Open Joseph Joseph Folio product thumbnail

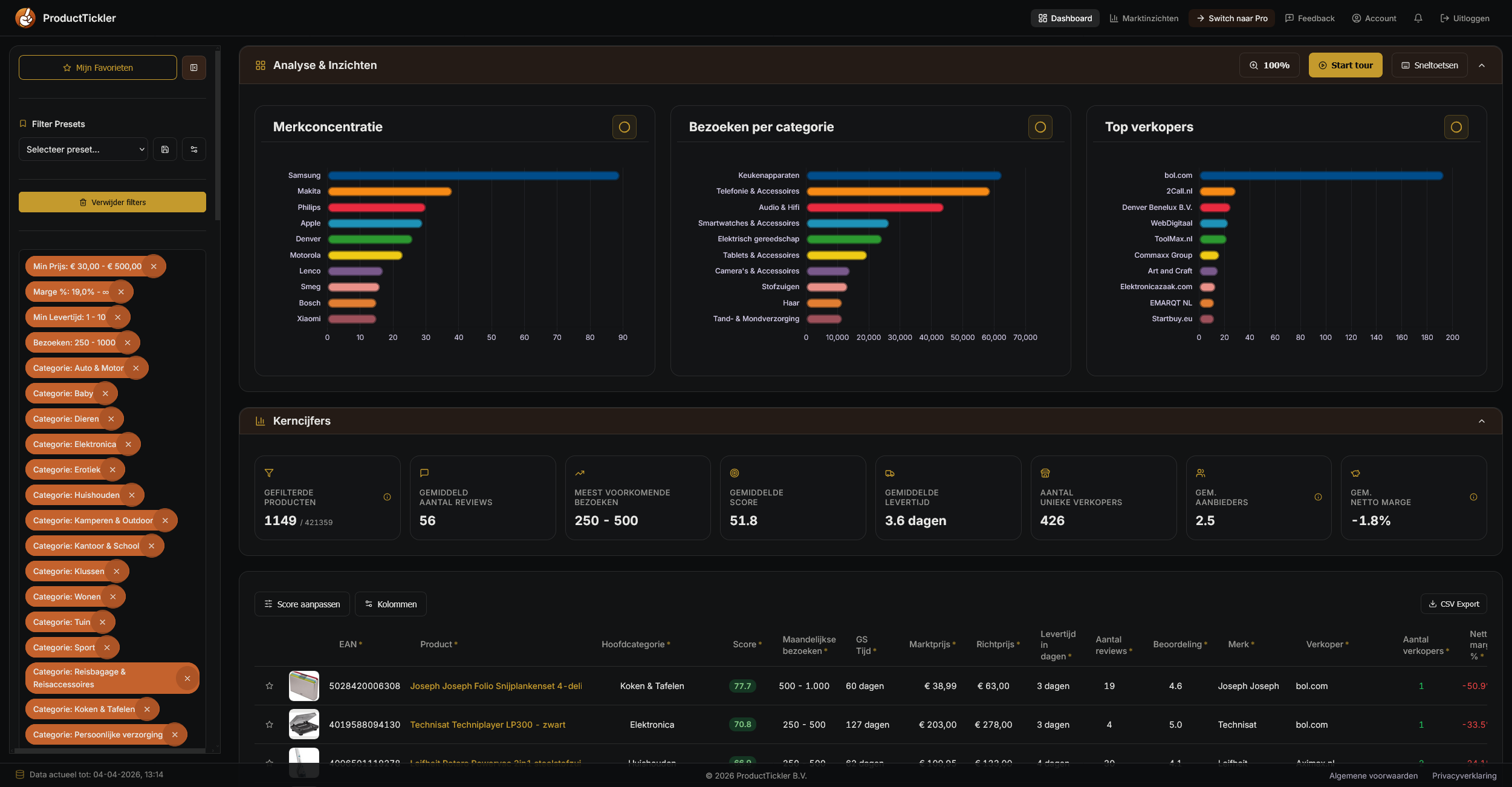coord(304,686)
